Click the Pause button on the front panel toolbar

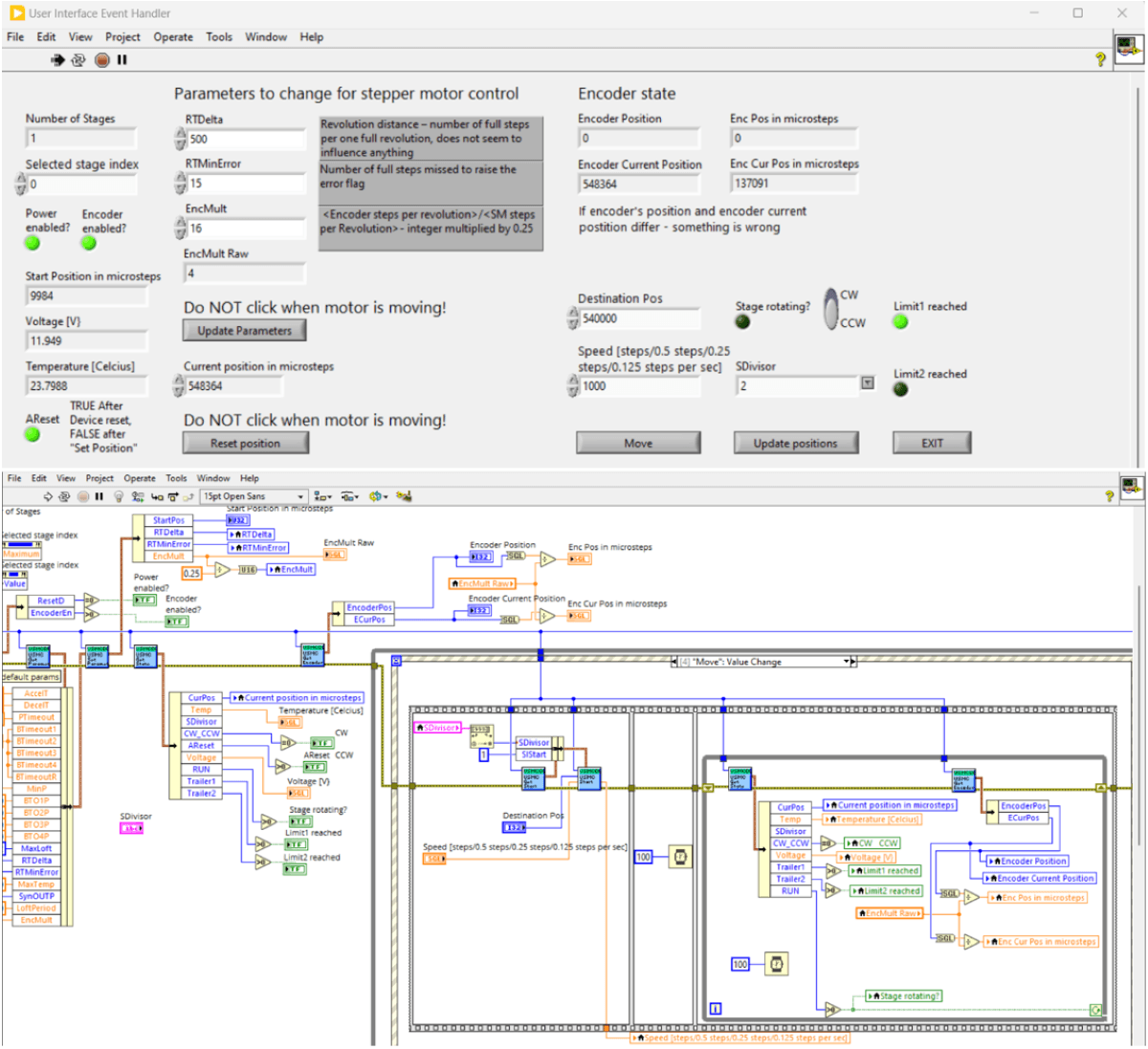(121, 60)
